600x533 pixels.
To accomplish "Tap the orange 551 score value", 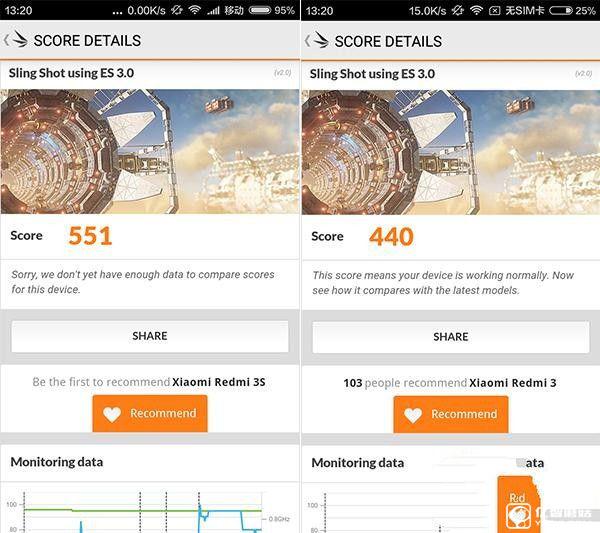I will (x=90, y=236).
